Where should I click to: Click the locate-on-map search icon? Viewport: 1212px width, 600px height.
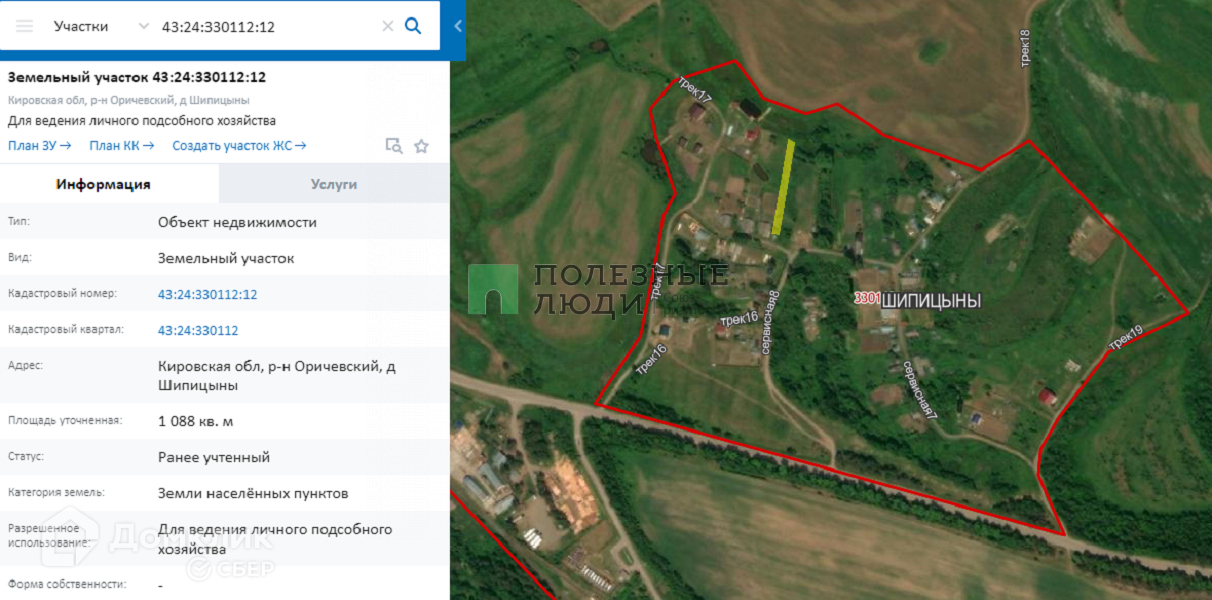coord(394,146)
